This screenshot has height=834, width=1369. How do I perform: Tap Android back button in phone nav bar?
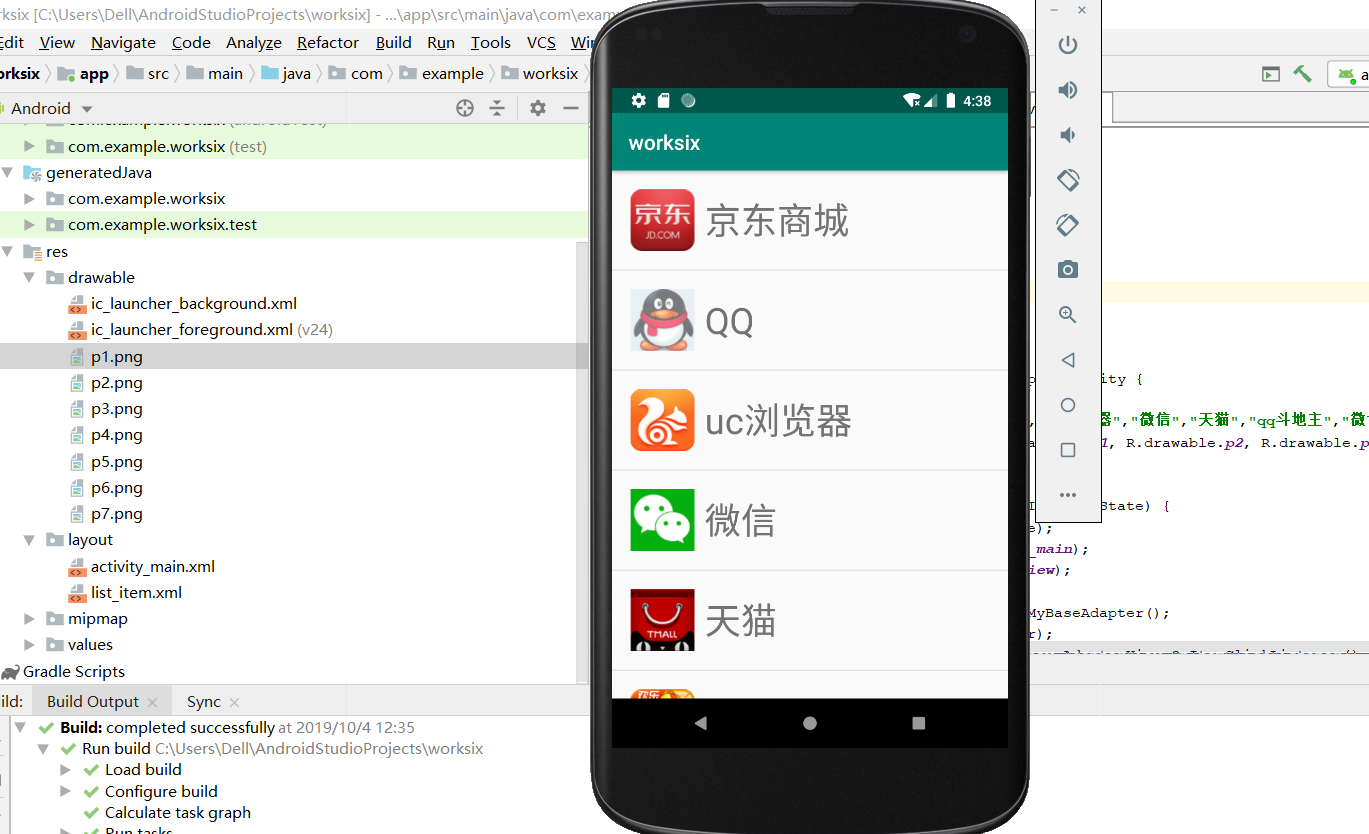700,723
